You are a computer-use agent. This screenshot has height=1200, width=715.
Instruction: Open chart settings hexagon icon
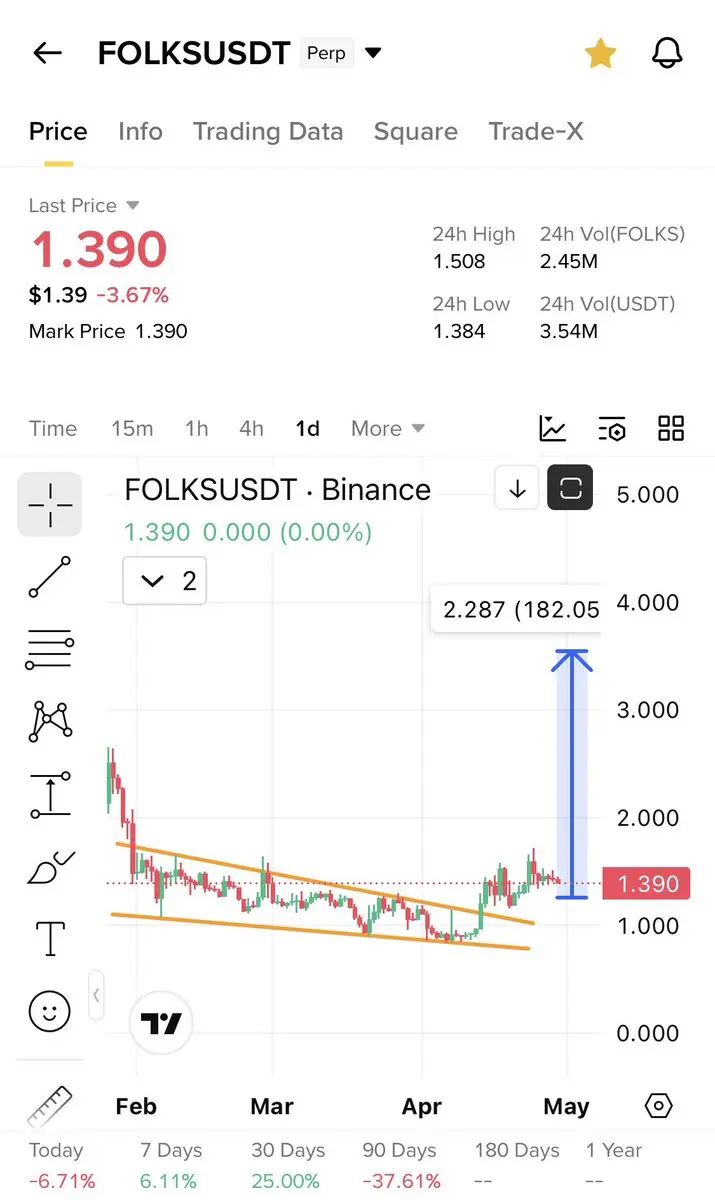(x=658, y=1106)
